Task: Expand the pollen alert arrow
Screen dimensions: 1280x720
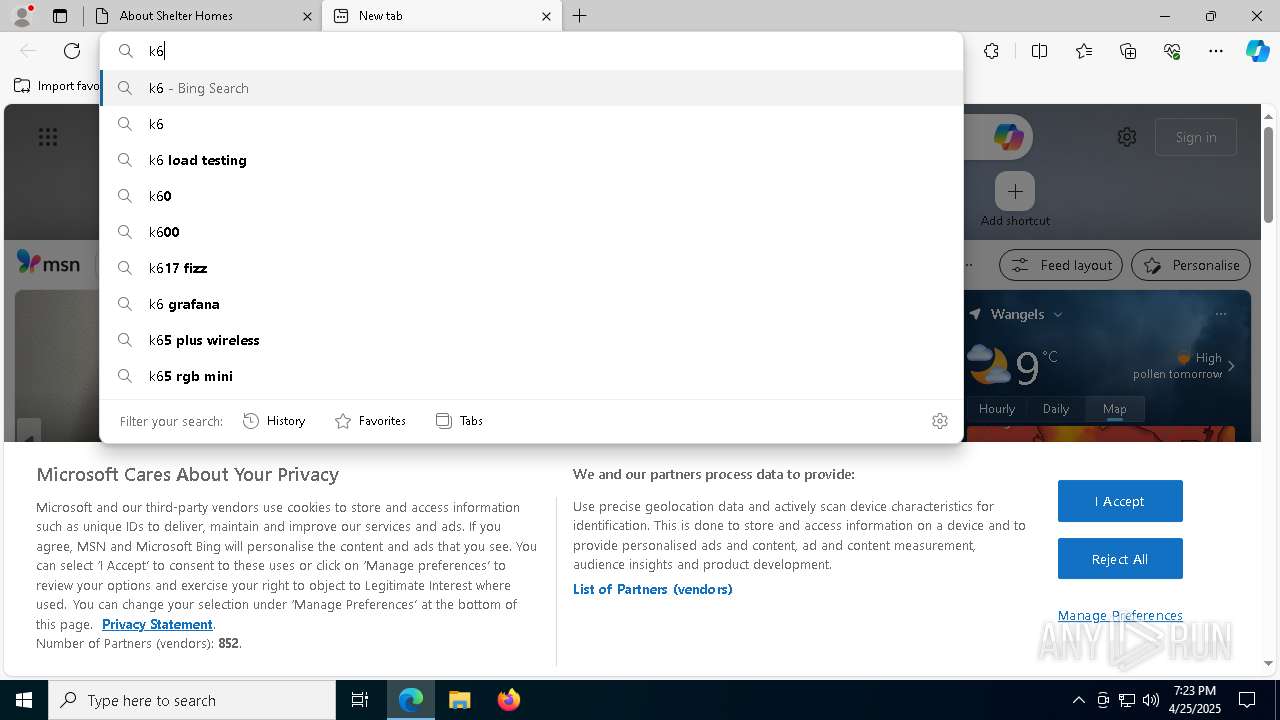Action: [1231, 366]
